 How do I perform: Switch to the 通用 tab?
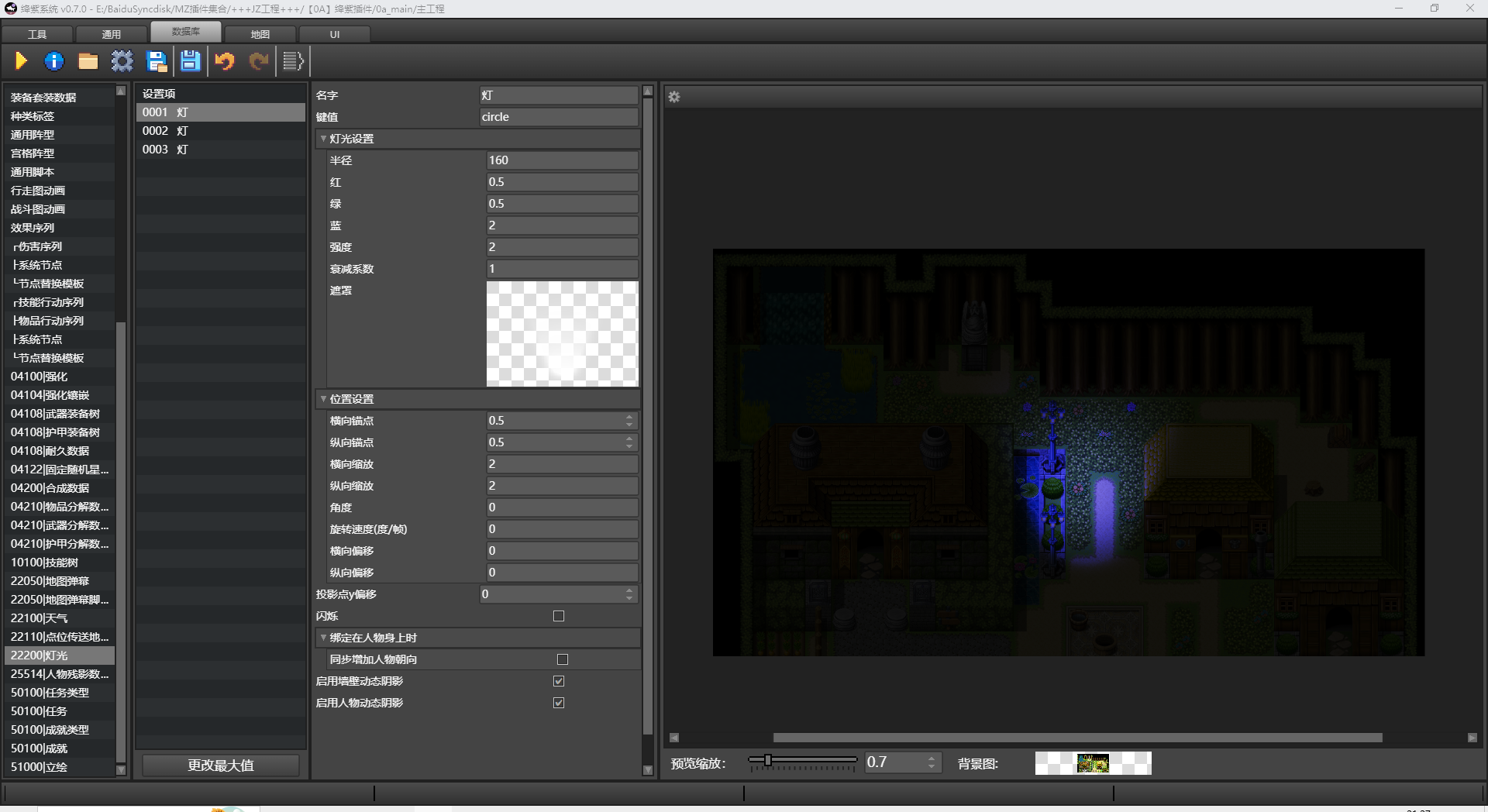tap(112, 34)
